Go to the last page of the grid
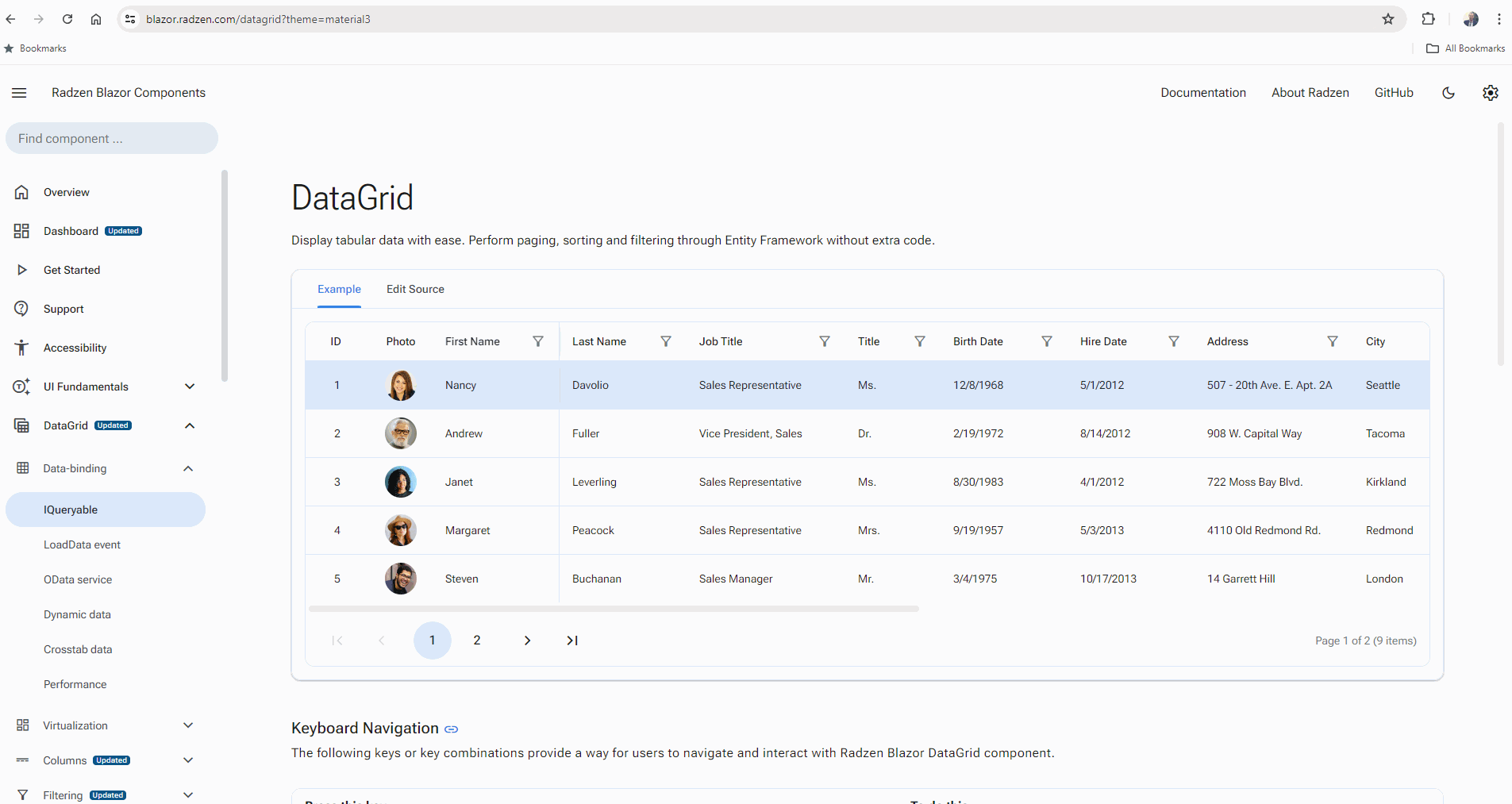 (x=572, y=641)
